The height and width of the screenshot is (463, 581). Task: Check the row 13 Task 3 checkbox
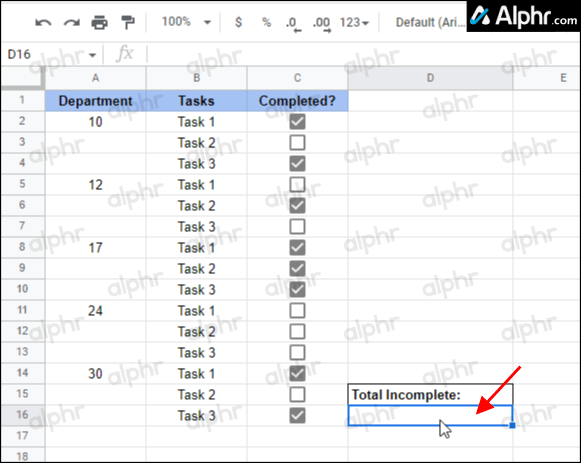point(298,353)
